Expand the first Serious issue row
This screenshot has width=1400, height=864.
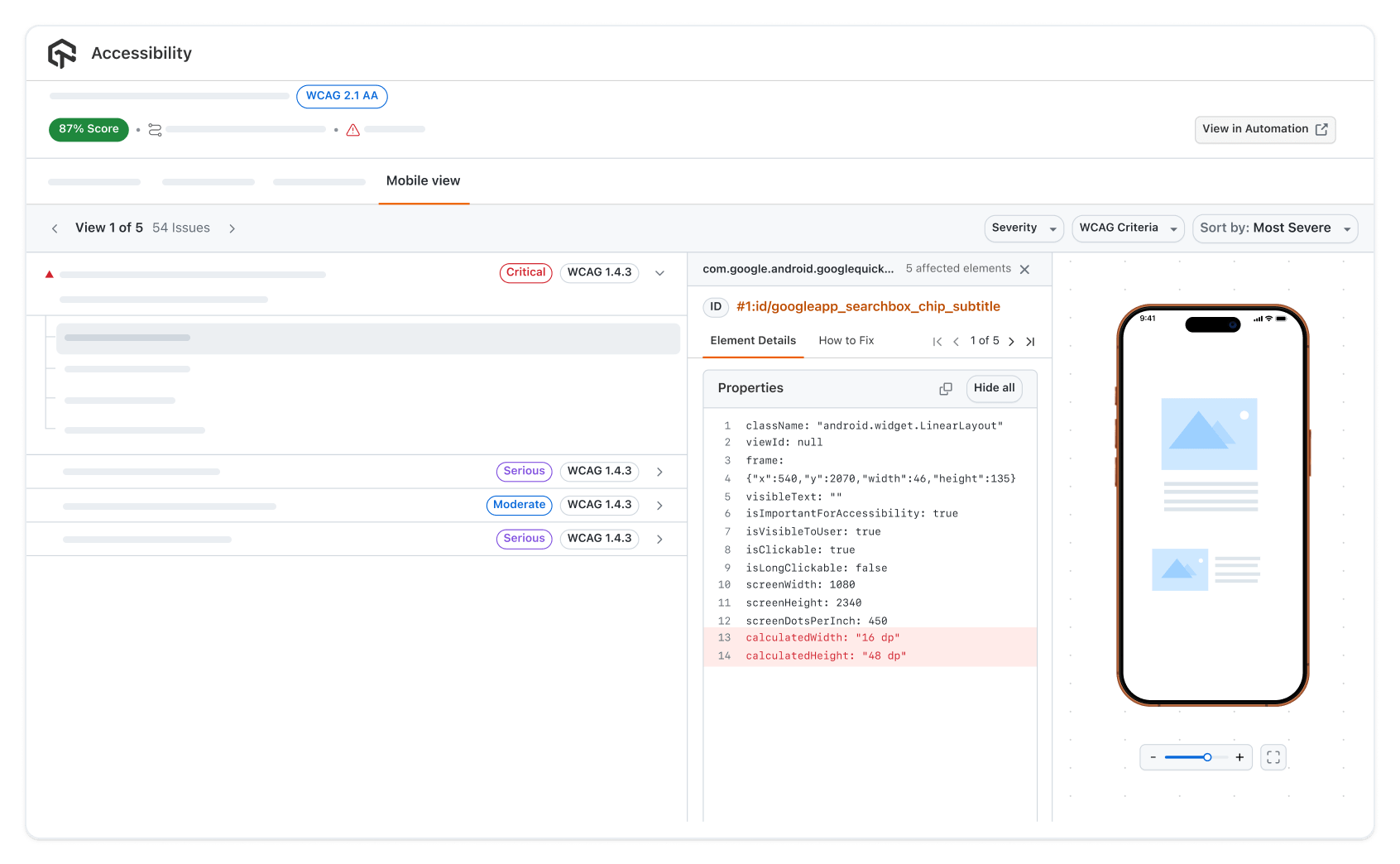659,471
